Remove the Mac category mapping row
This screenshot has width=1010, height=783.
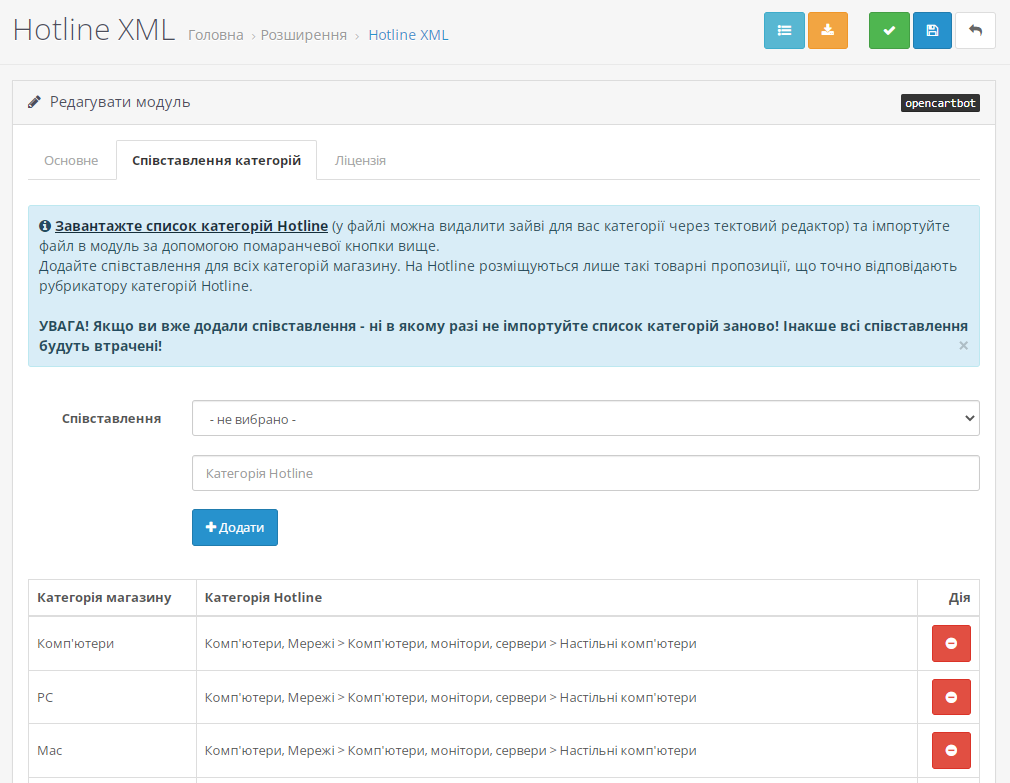(x=951, y=750)
